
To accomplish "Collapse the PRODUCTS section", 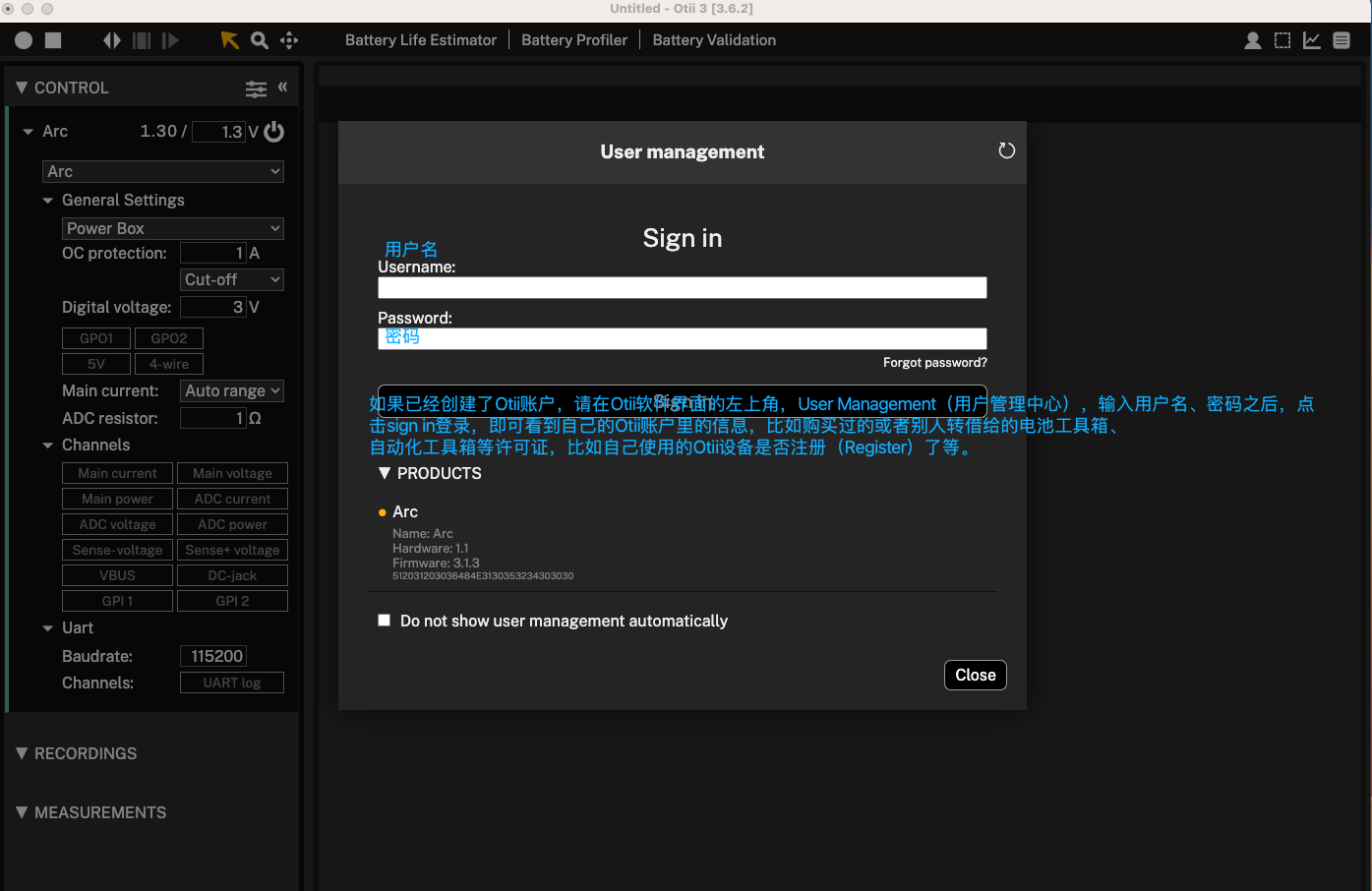I will click(385, 473).
